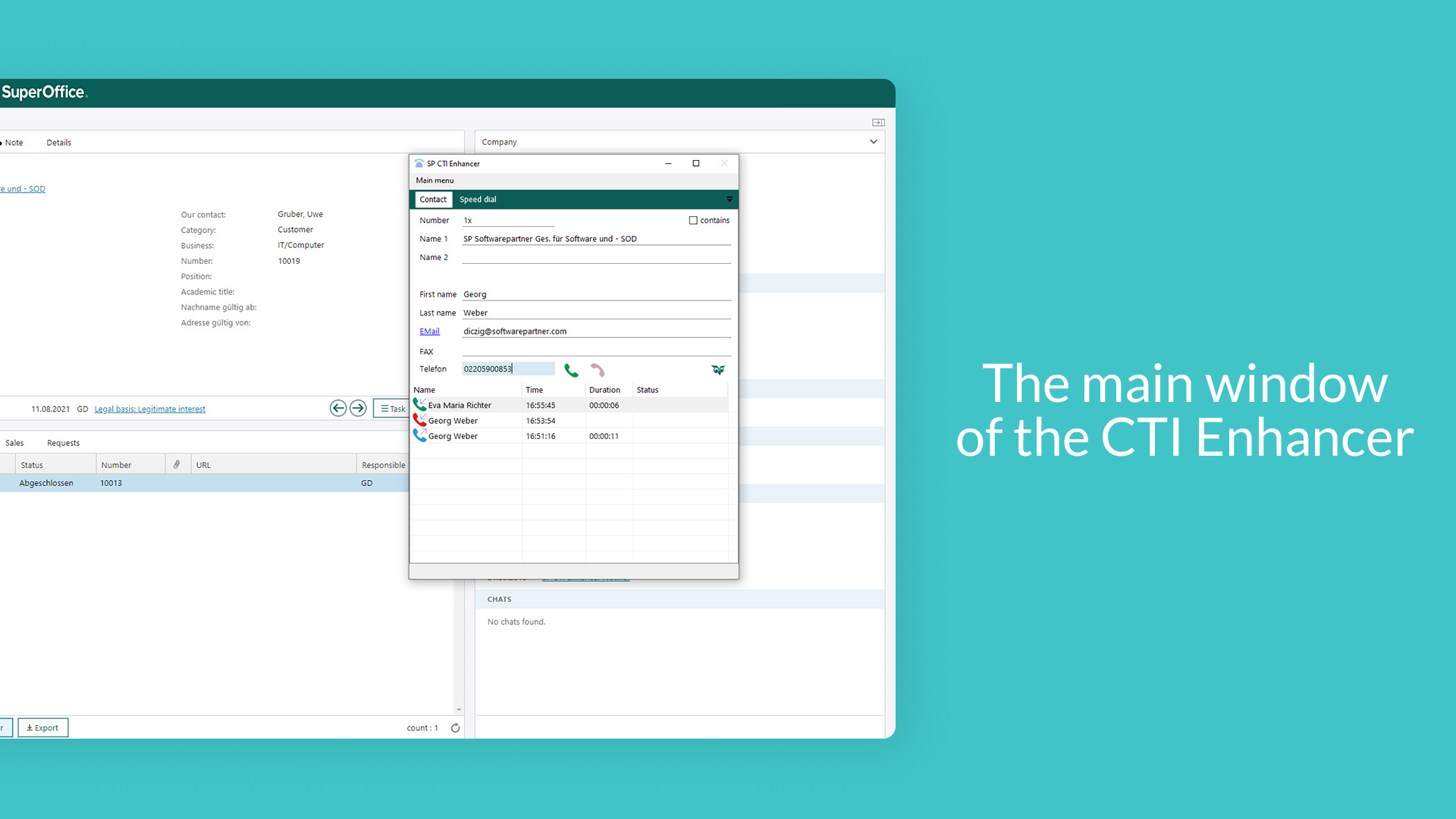Click the Name 2 input field
The height and width of the screenshot is (819, 1456).
(596, 258)
